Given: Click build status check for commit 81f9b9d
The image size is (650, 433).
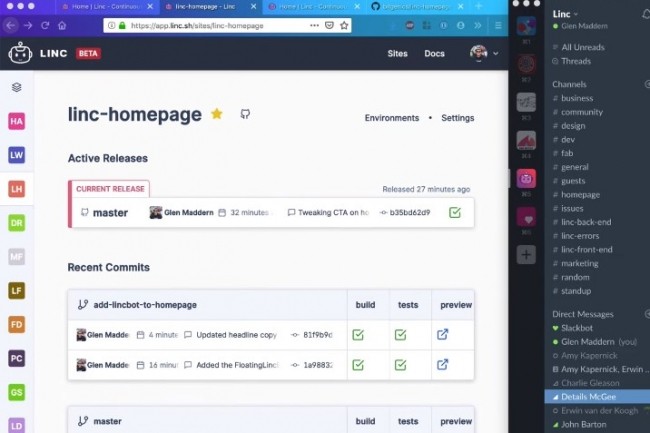Looking at the screenshot, I should tap(358, 335).
